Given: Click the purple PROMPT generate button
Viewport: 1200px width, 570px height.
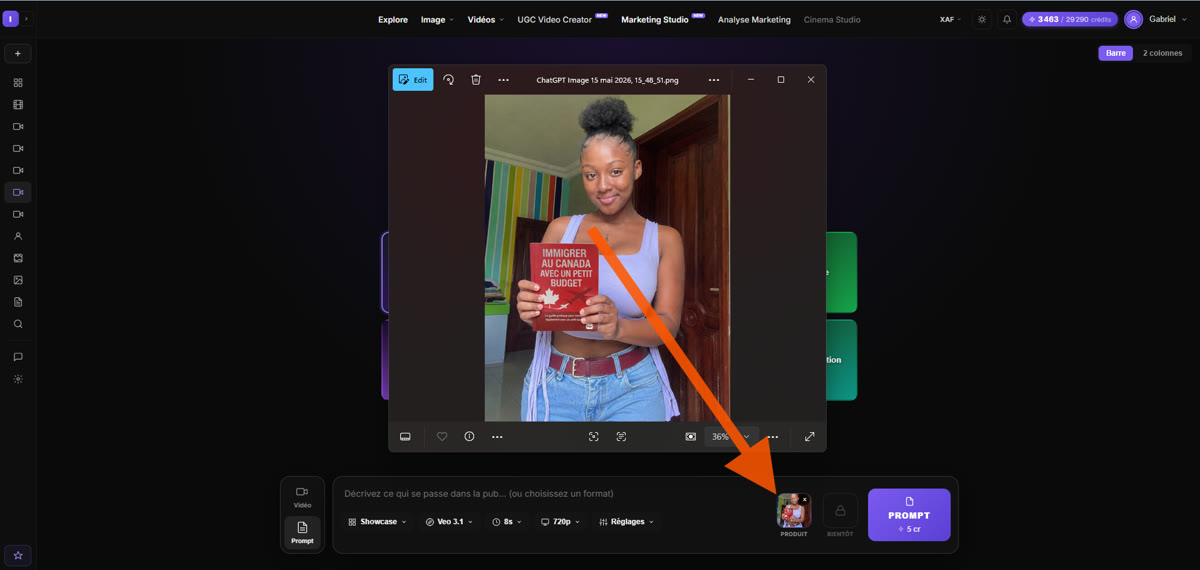Looking at the screenshot, I should pyautogui.click(x=909, y=515).
